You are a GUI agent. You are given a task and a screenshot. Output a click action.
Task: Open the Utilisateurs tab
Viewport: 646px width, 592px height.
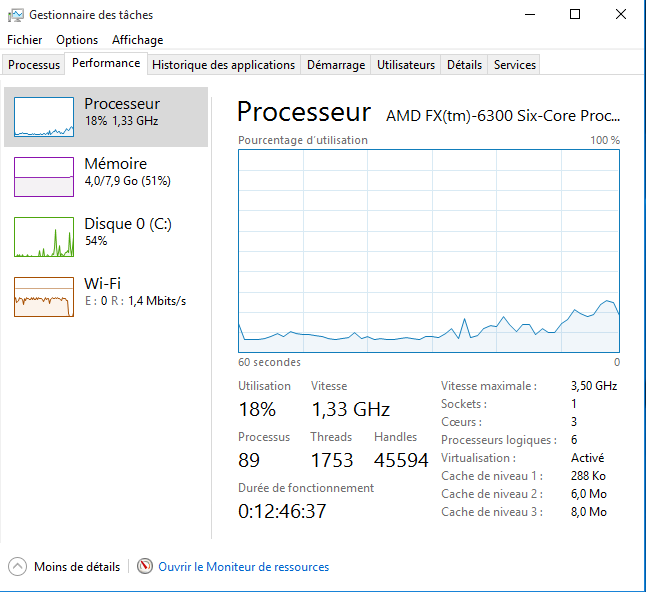(406, 65)
